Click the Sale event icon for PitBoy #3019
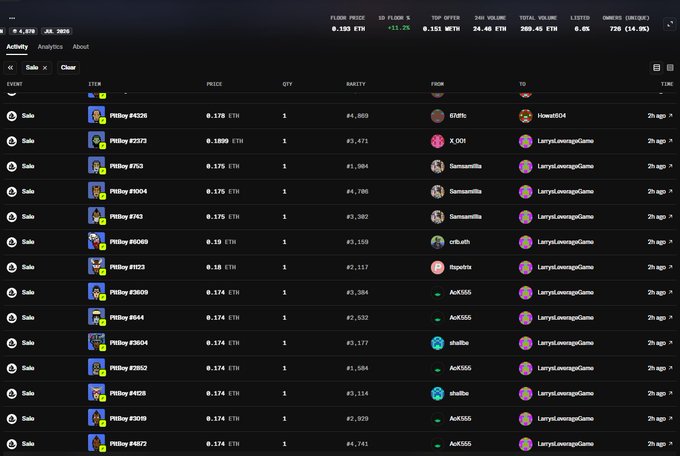 click(x=12, y=419)
